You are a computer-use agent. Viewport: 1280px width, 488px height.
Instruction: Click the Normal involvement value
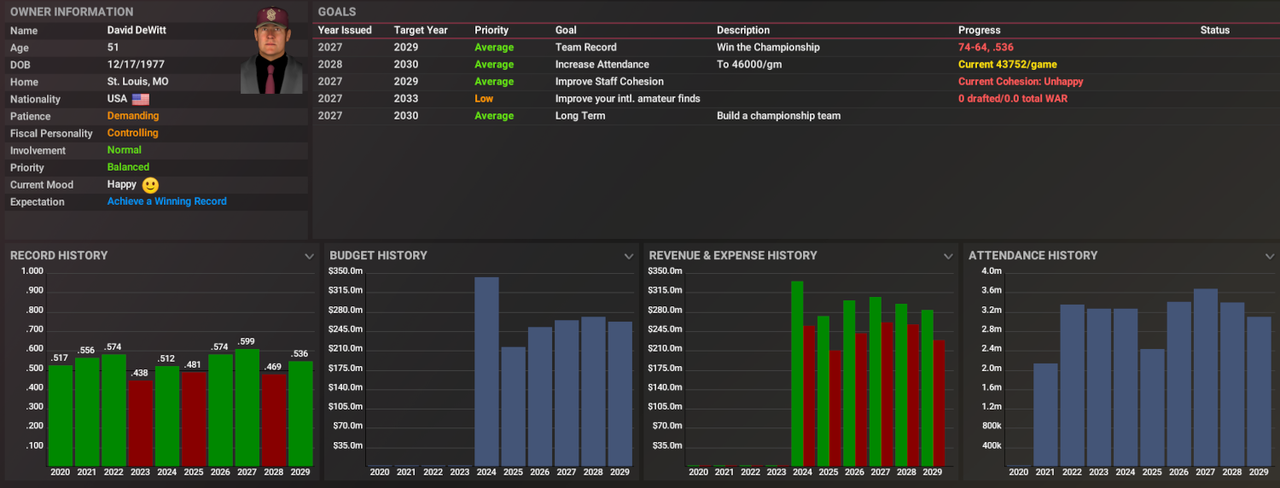[x=124, y=151]
